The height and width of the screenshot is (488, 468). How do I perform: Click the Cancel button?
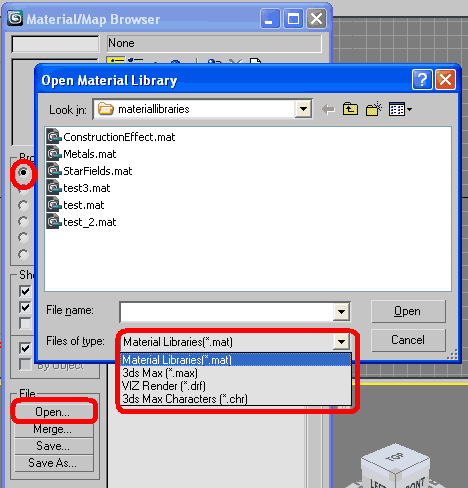[408, 340]
